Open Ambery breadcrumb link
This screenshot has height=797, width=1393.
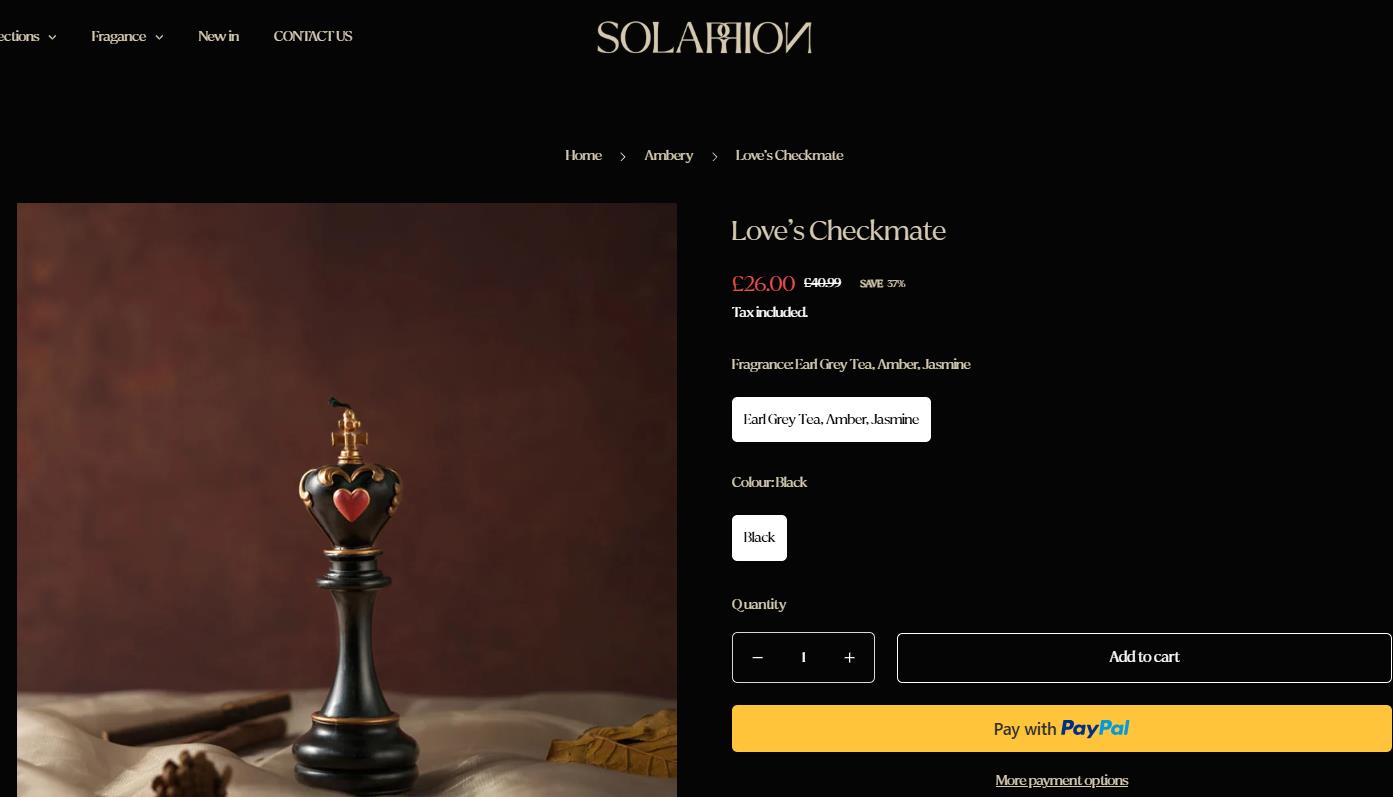click(668, 156)
